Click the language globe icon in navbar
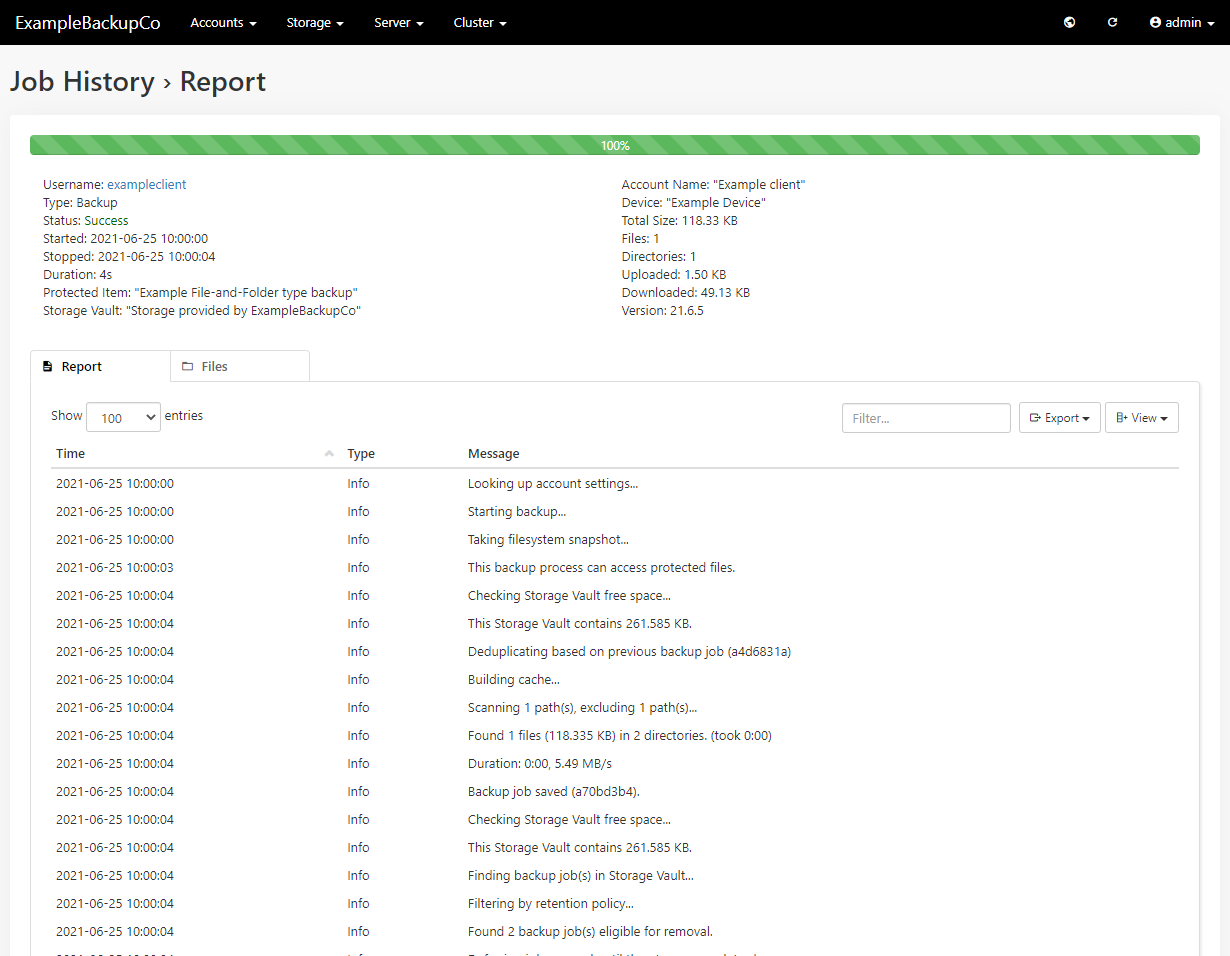This screenshot has height=956, width=1230. click(1069, 22)
